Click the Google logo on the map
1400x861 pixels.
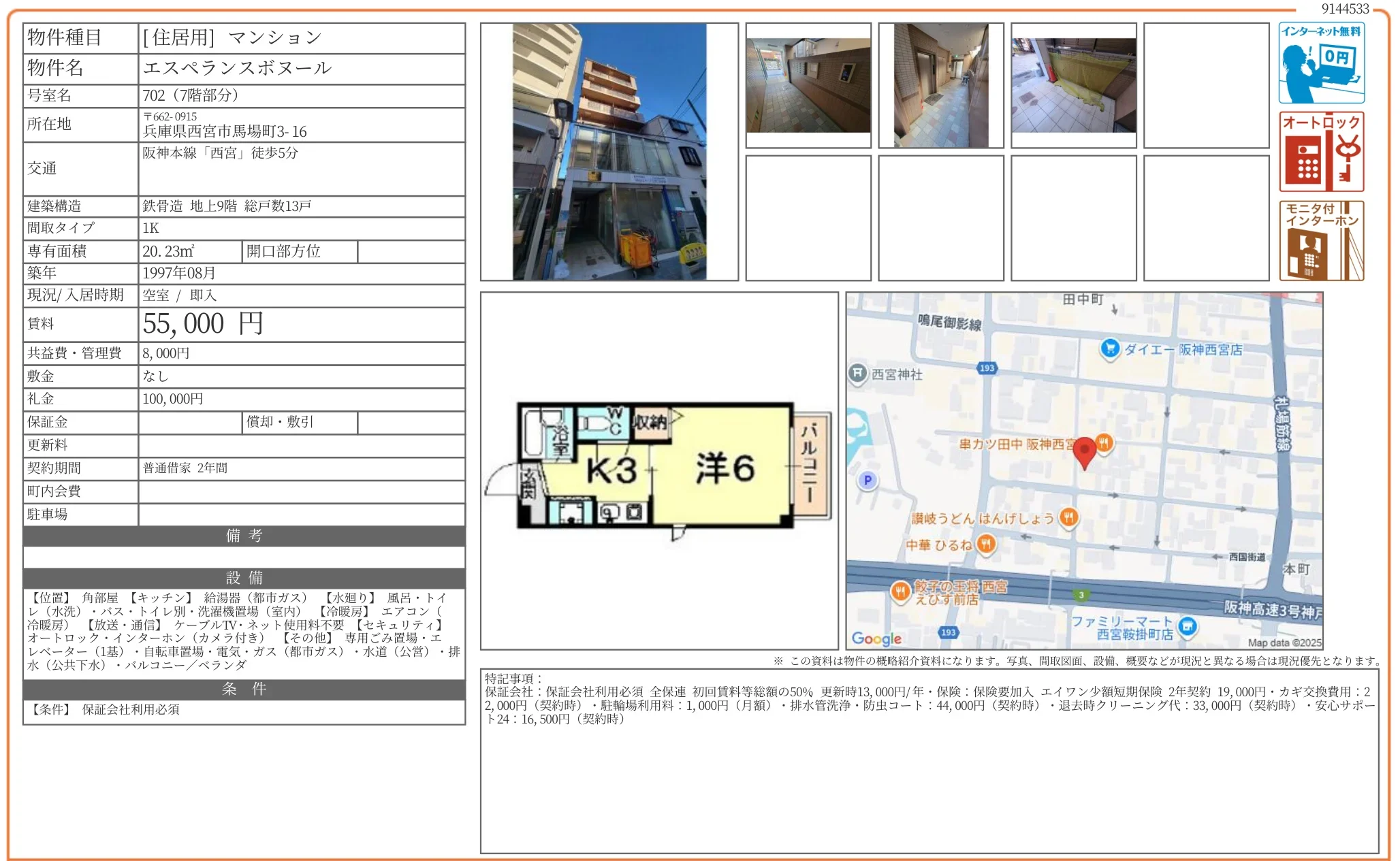coord(876,638)
